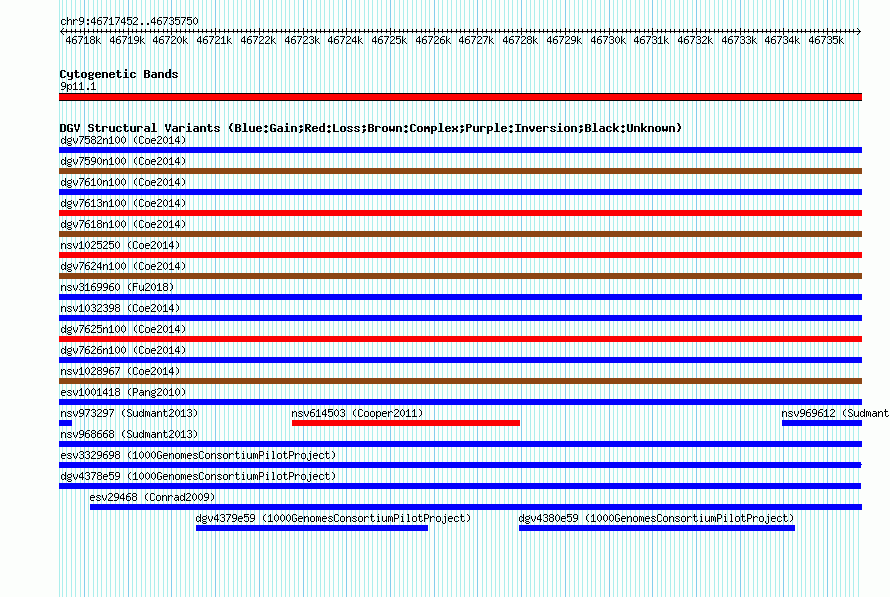Click the 46735k ruler tick label
Viewport: 890px width, 597px height.
pos(826,40)
